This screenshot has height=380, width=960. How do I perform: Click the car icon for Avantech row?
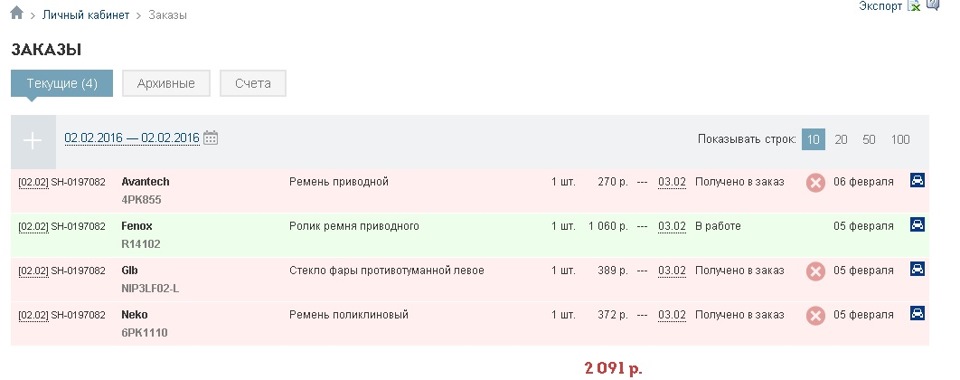click(917, 180)
